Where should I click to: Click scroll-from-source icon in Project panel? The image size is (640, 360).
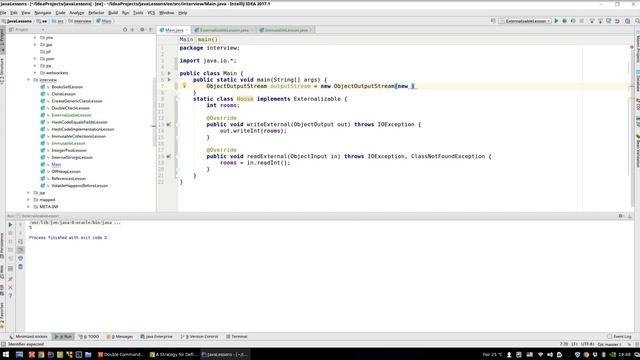125,30
